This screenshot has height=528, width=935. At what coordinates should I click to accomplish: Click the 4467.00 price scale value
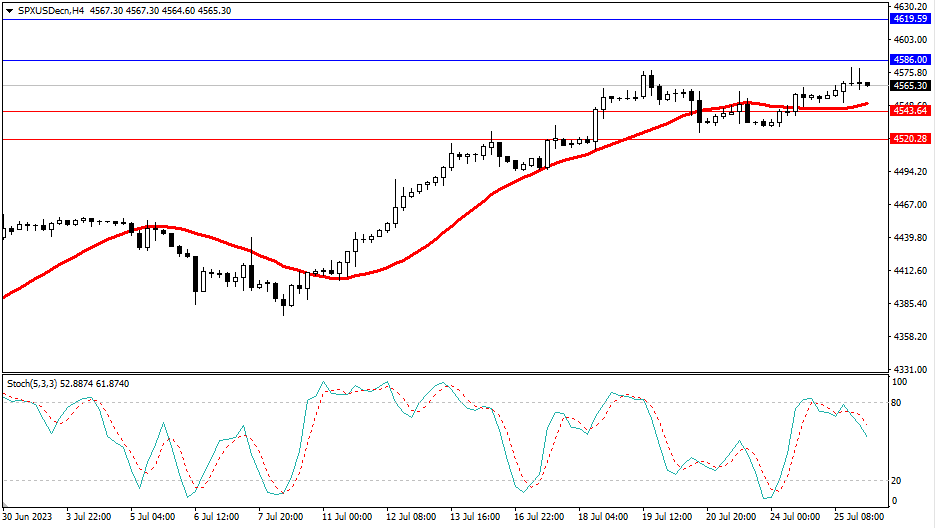(x=909, y=205)
